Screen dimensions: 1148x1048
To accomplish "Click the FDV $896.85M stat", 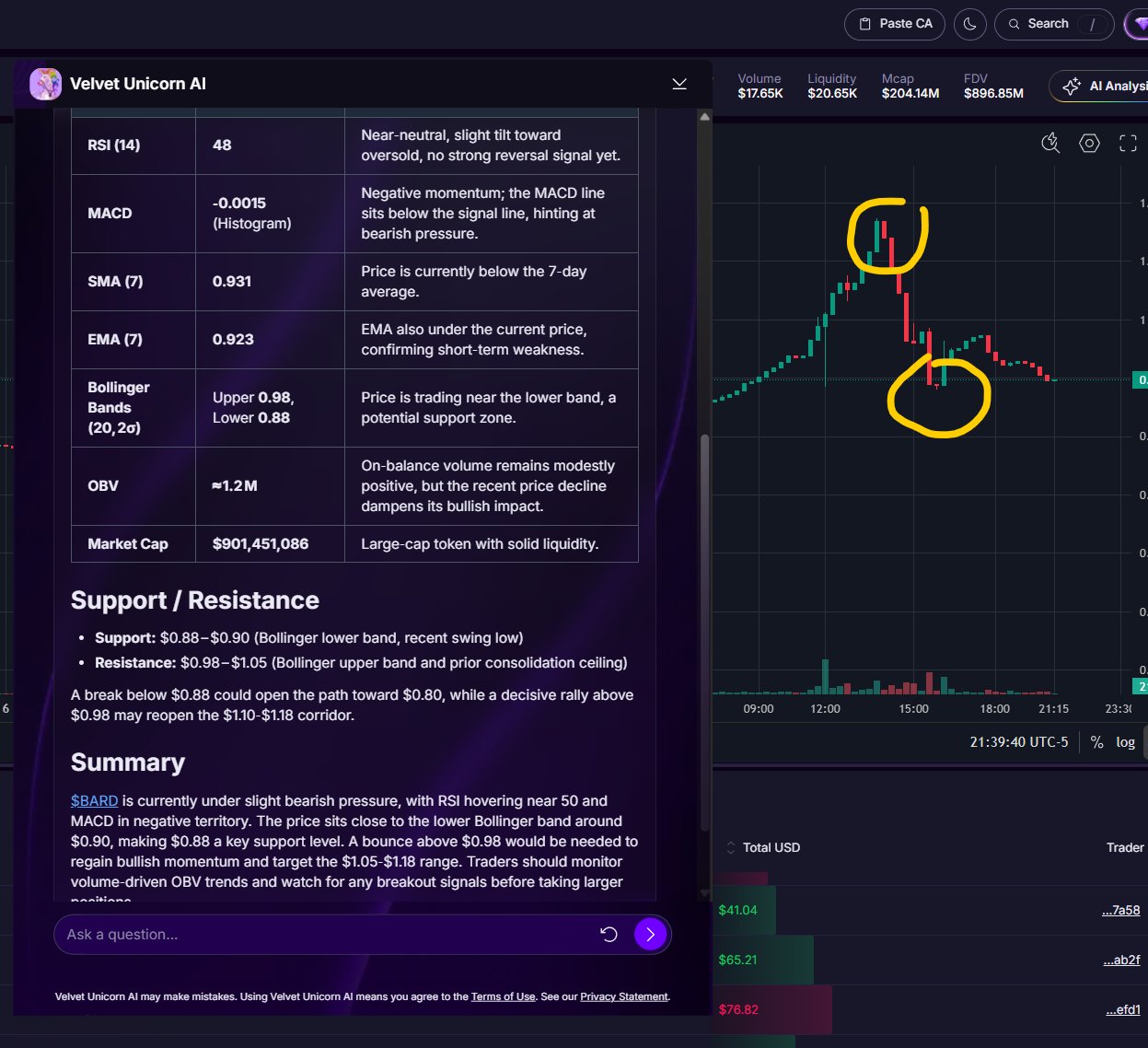I will 993,86.
